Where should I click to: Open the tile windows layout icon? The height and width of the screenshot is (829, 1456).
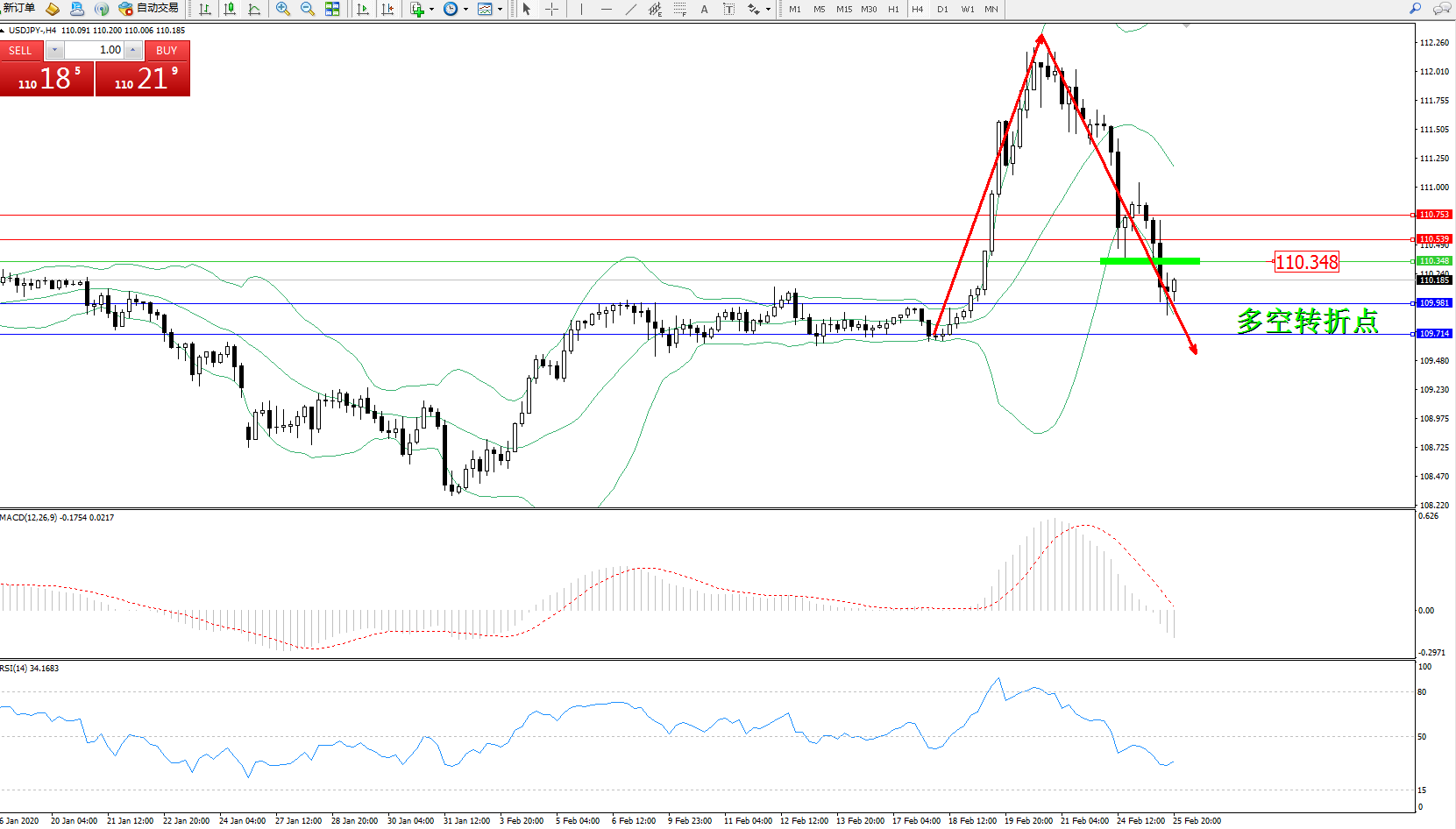(332, 9)
